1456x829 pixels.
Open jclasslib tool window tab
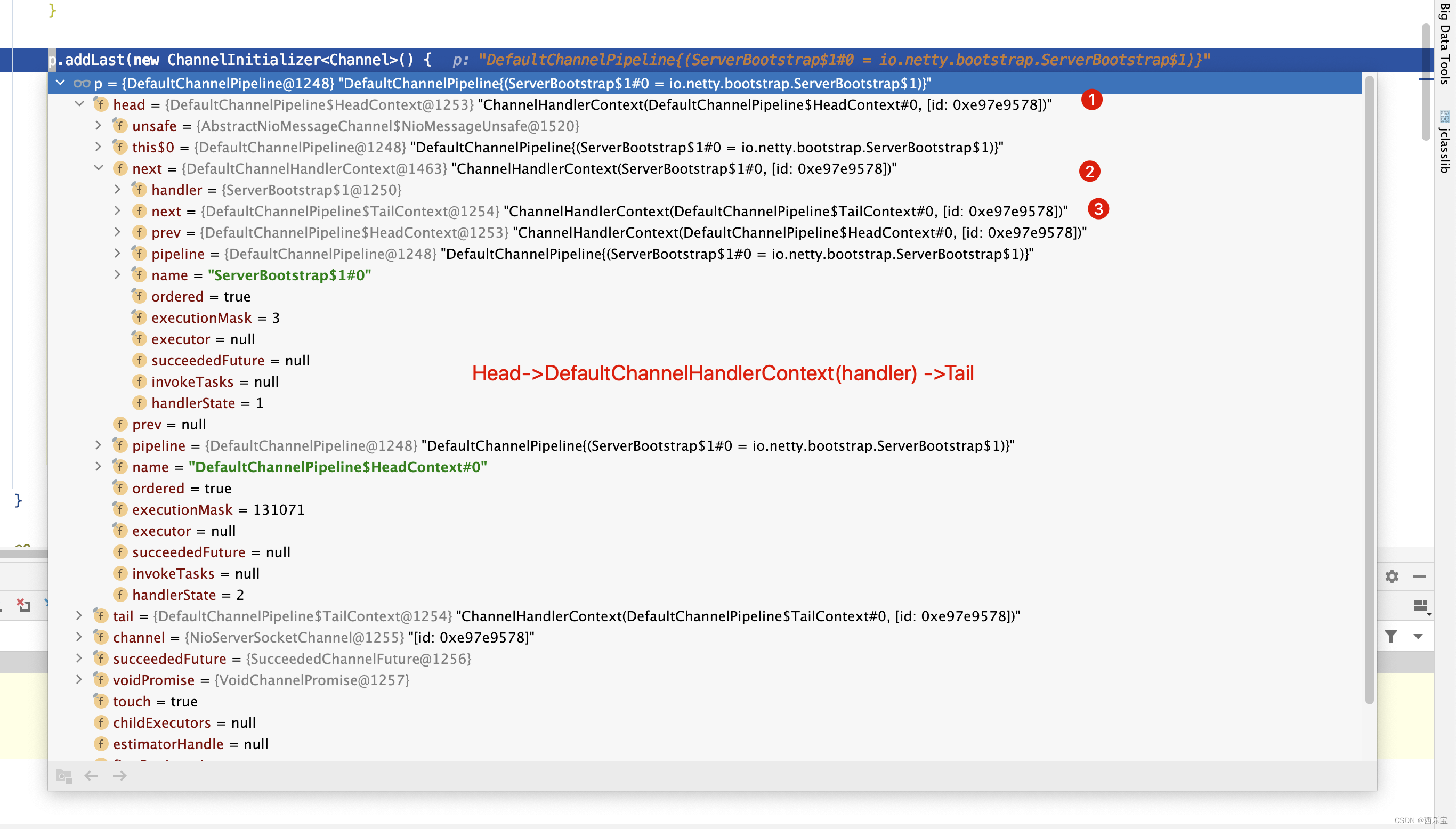1445,142
